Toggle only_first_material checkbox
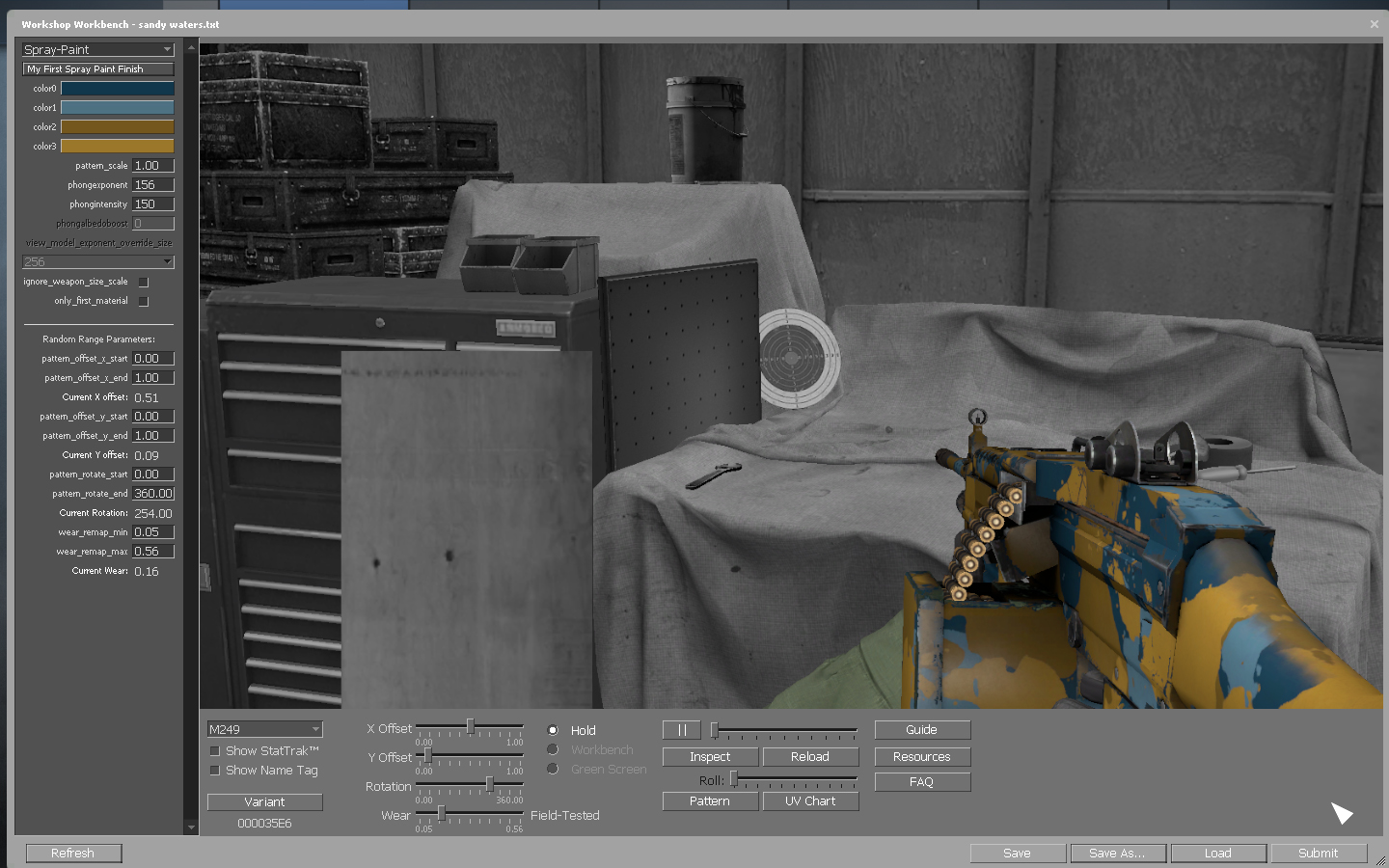Viewport: 1389px width, 868px height. 144,301
